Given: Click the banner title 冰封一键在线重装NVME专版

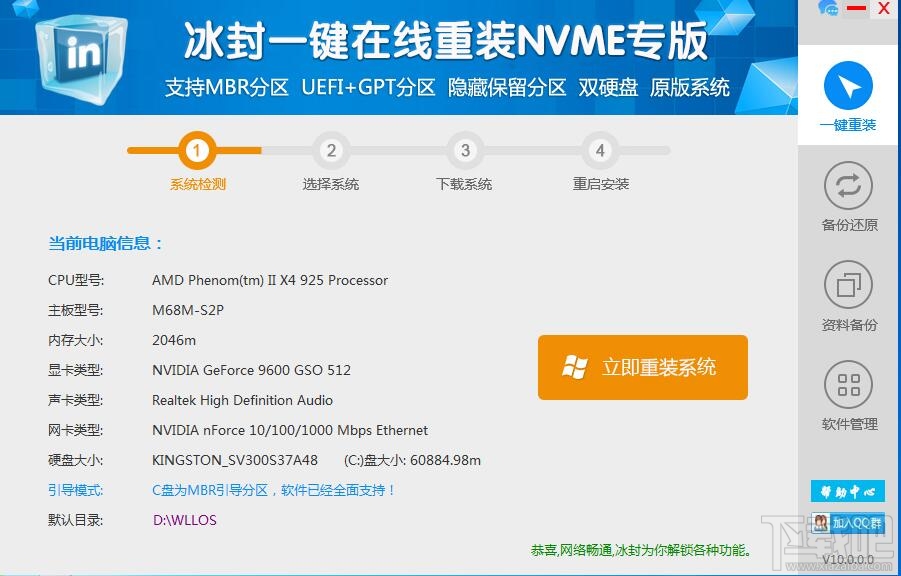Looking at the screenshot, I should pos(446,41).
